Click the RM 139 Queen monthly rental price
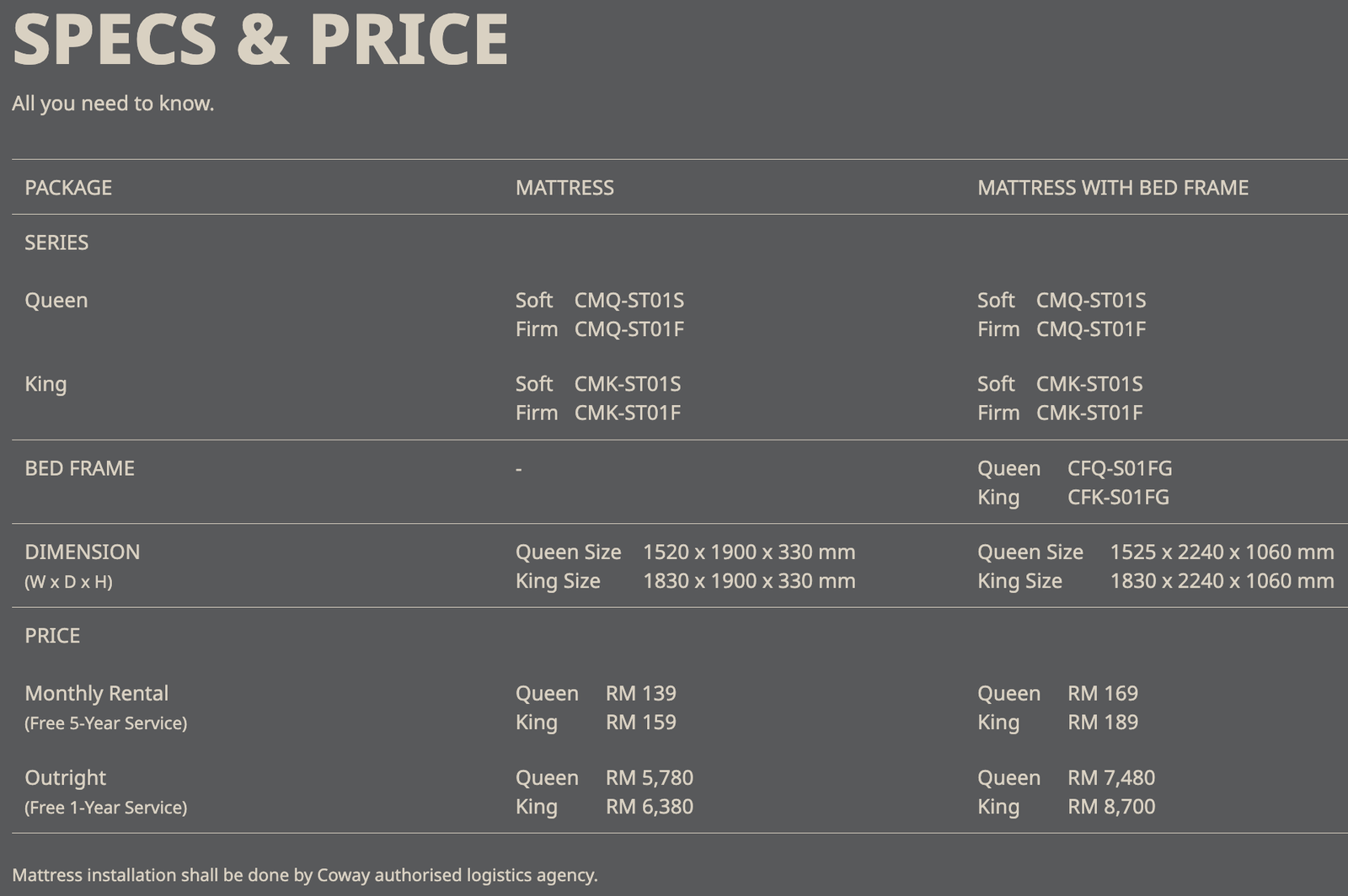Screen dimensions: 1348x896 (640, 694)
